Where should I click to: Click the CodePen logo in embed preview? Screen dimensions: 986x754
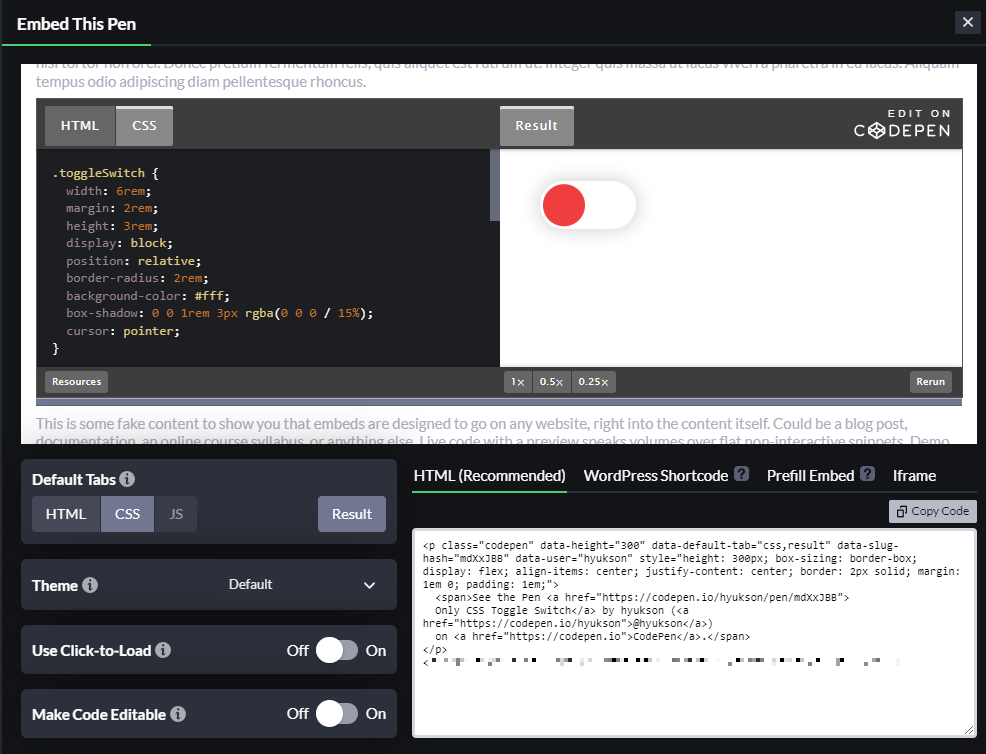(902, 130)
